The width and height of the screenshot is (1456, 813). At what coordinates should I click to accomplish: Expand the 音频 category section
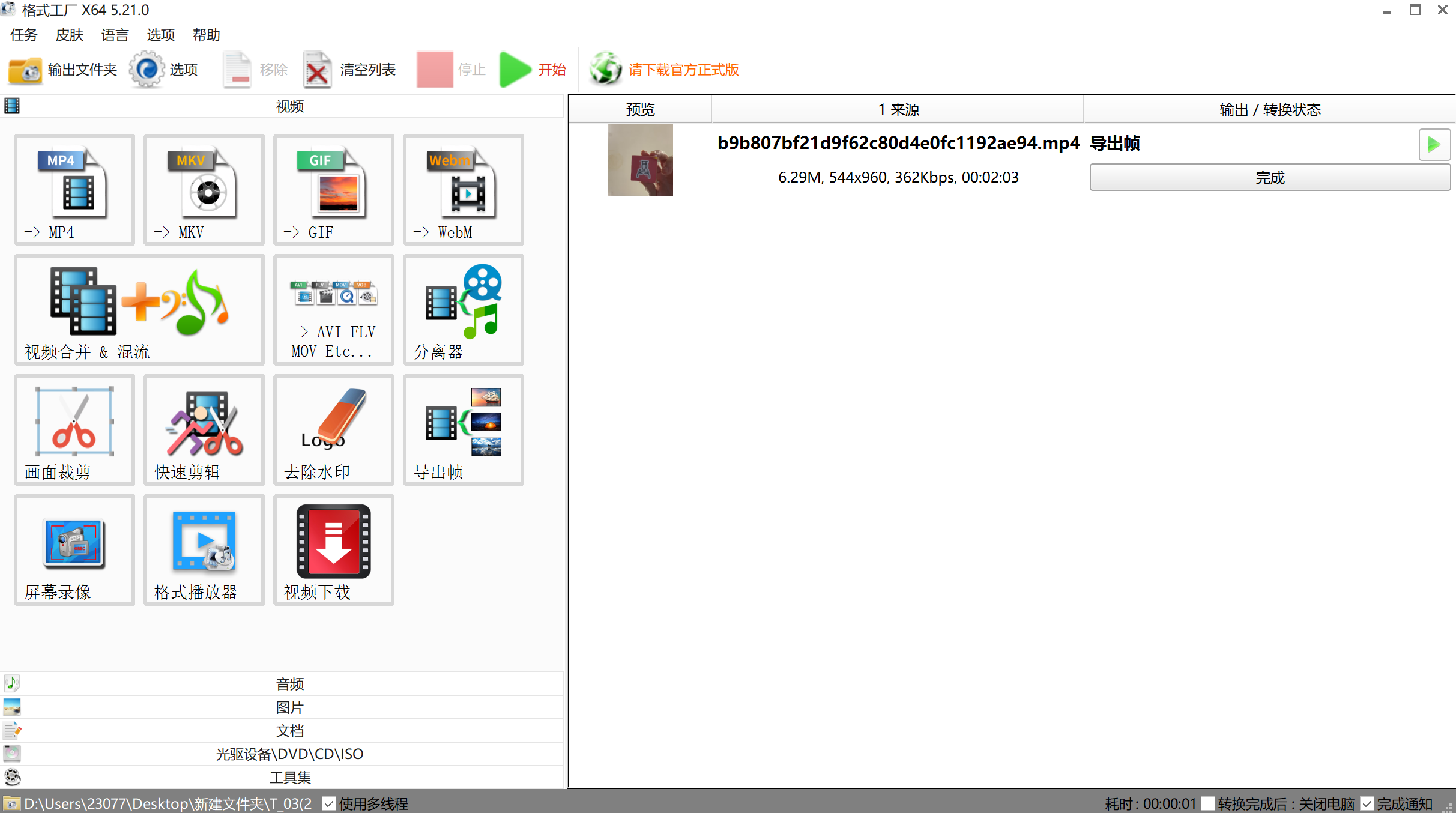pyautogui.click(x=289, y=683)
